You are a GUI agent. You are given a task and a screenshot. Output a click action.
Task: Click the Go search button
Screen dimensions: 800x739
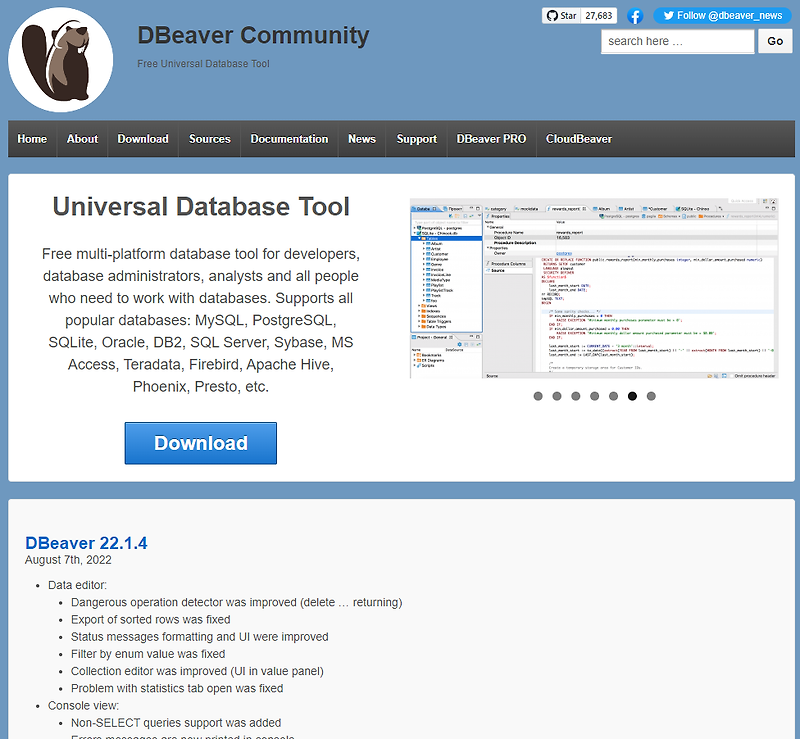tap(775, 41)
